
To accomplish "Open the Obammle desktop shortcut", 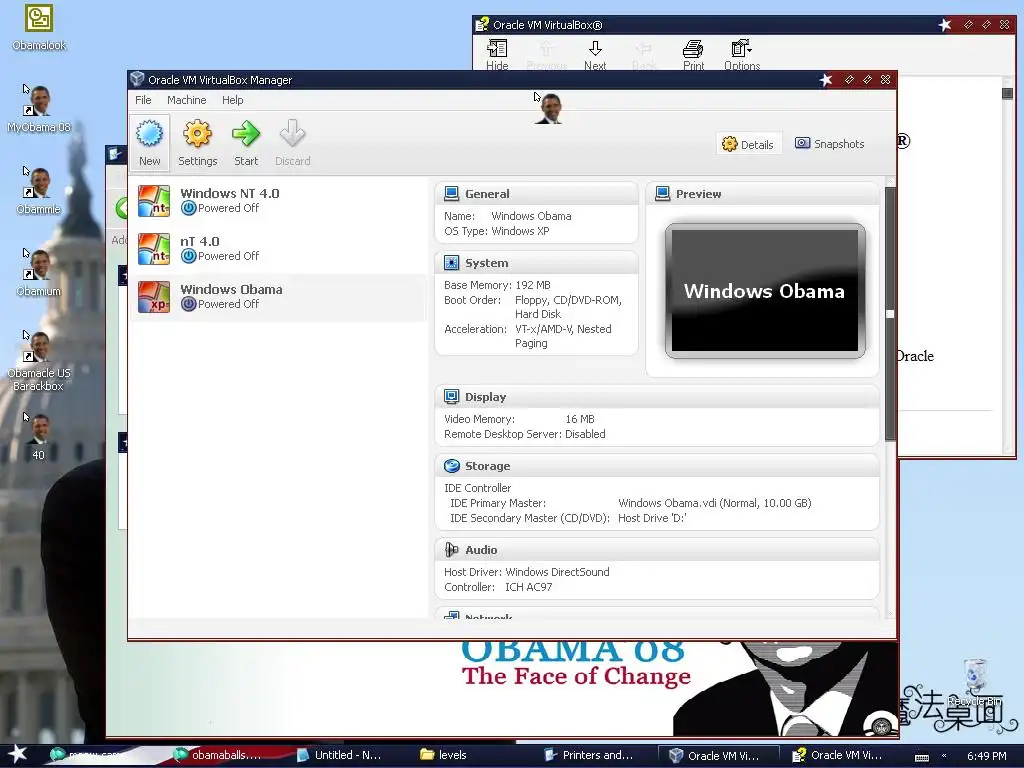I will [39, 191].
